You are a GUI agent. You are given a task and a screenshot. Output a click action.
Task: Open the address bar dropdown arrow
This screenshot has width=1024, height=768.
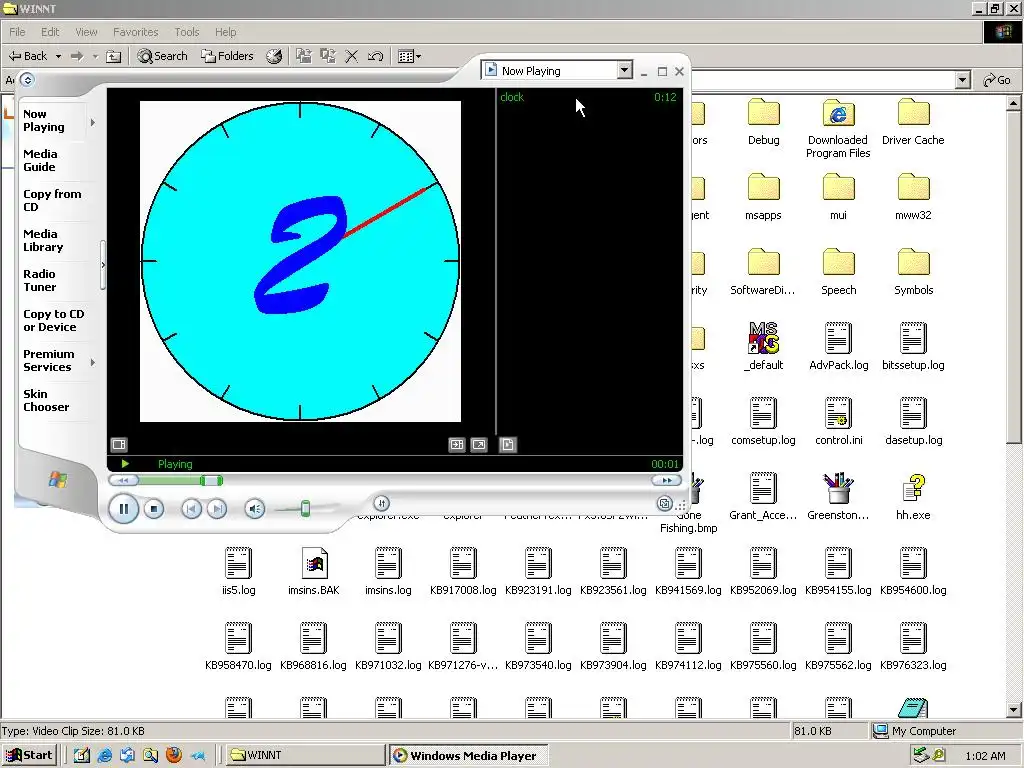962,80
